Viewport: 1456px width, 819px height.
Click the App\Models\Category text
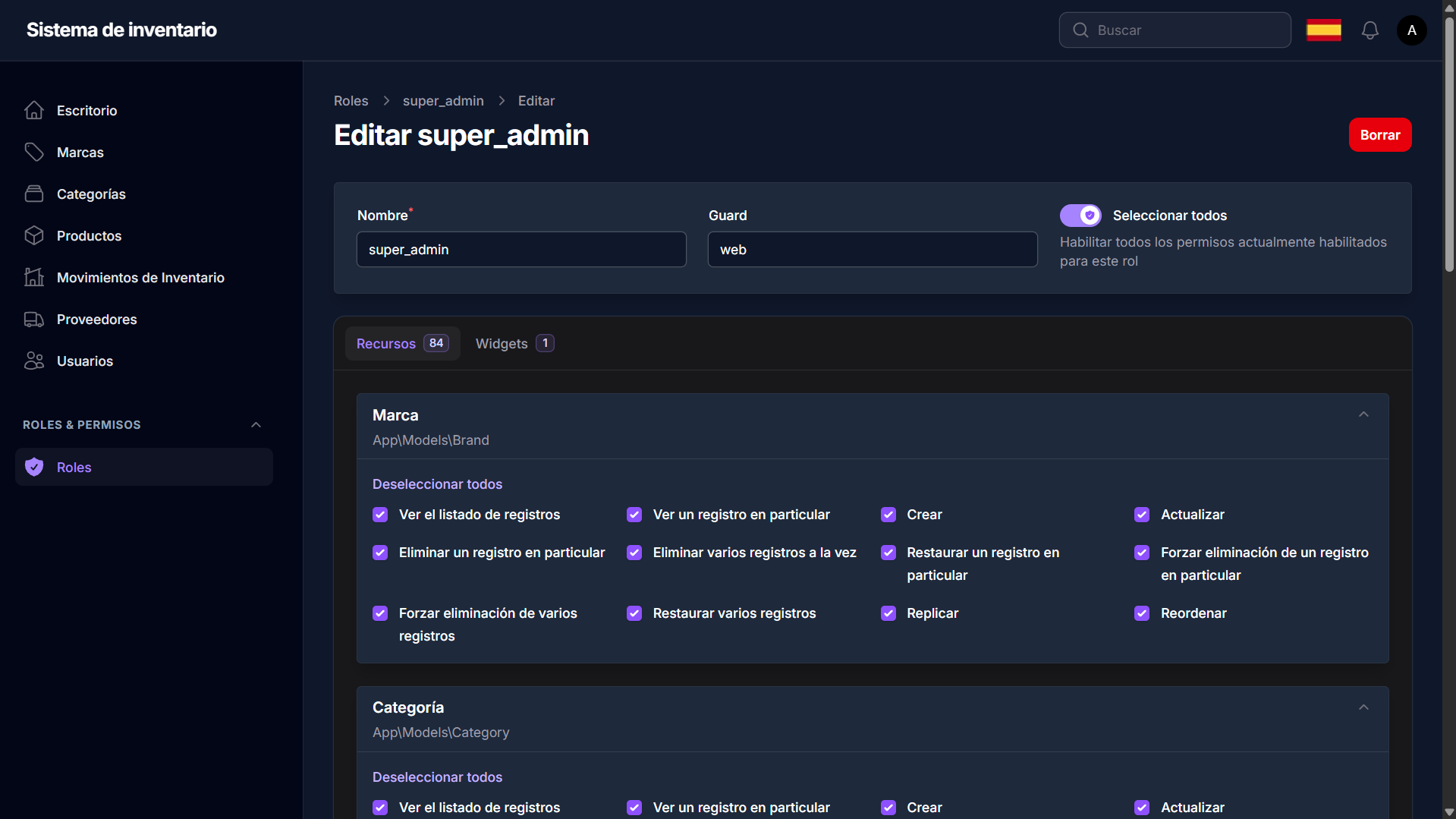click(441, 732)
